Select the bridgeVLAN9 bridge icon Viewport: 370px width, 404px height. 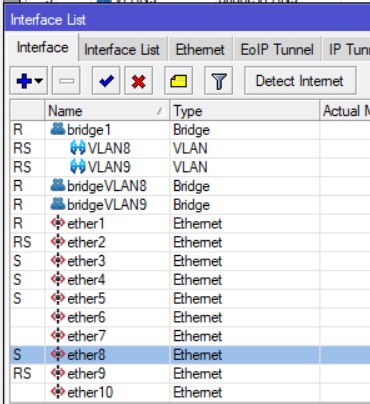coord(58,204)
